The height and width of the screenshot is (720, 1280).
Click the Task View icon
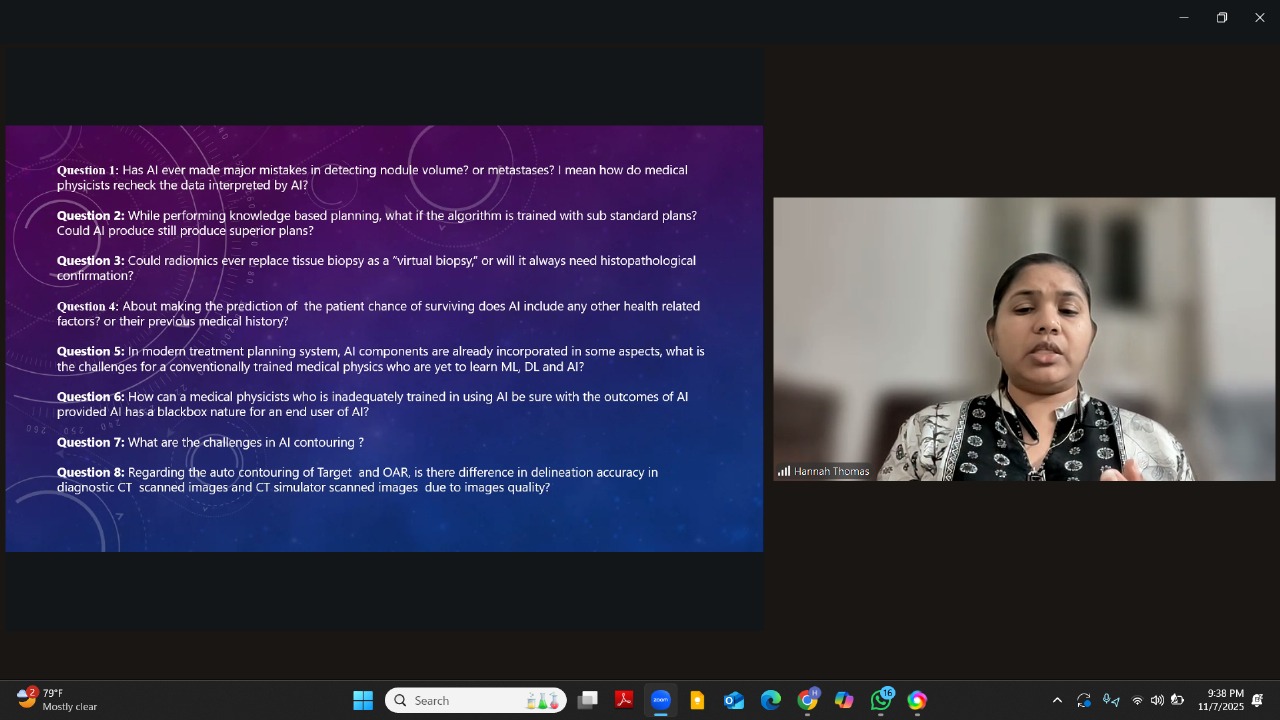(588, 700)
